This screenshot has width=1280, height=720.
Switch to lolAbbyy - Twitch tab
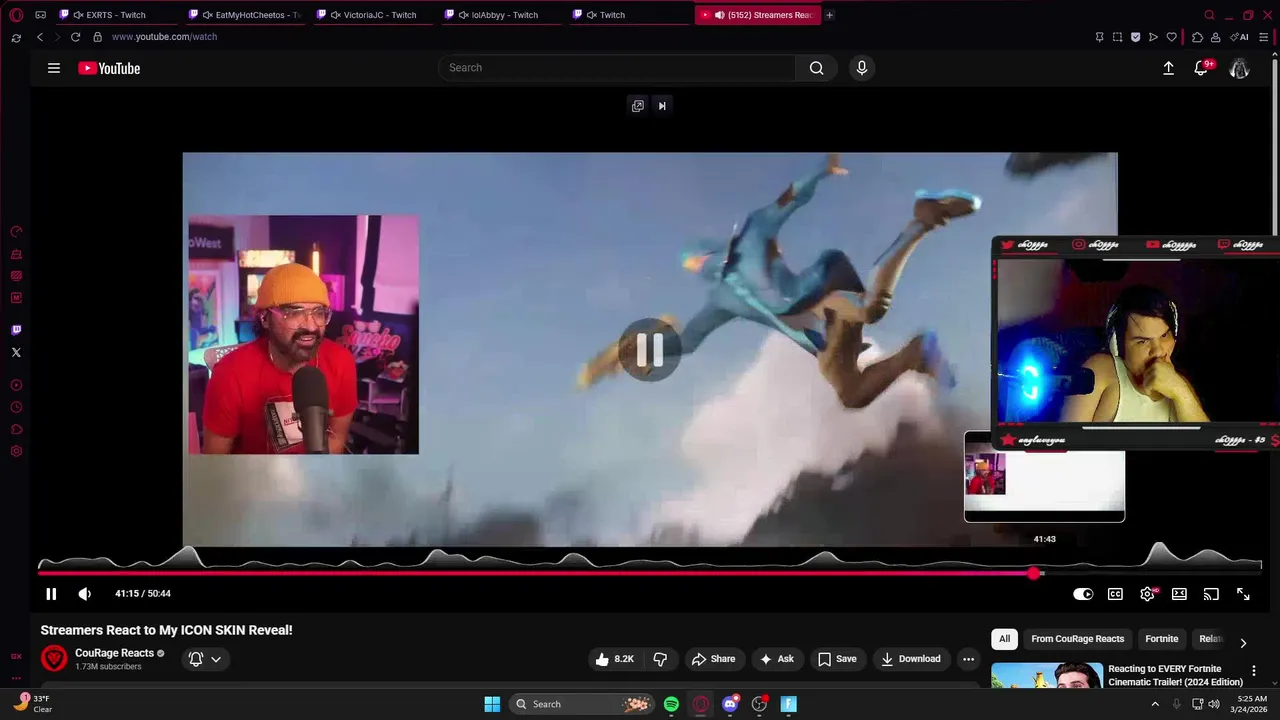(x=500, y=15)
